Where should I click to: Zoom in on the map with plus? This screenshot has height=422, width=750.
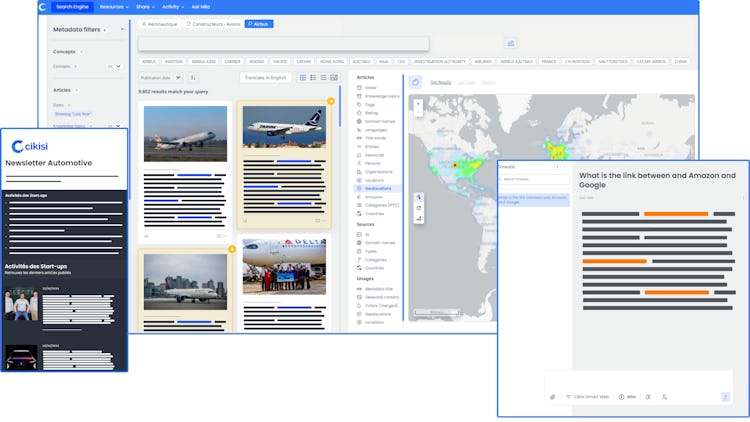419,104
